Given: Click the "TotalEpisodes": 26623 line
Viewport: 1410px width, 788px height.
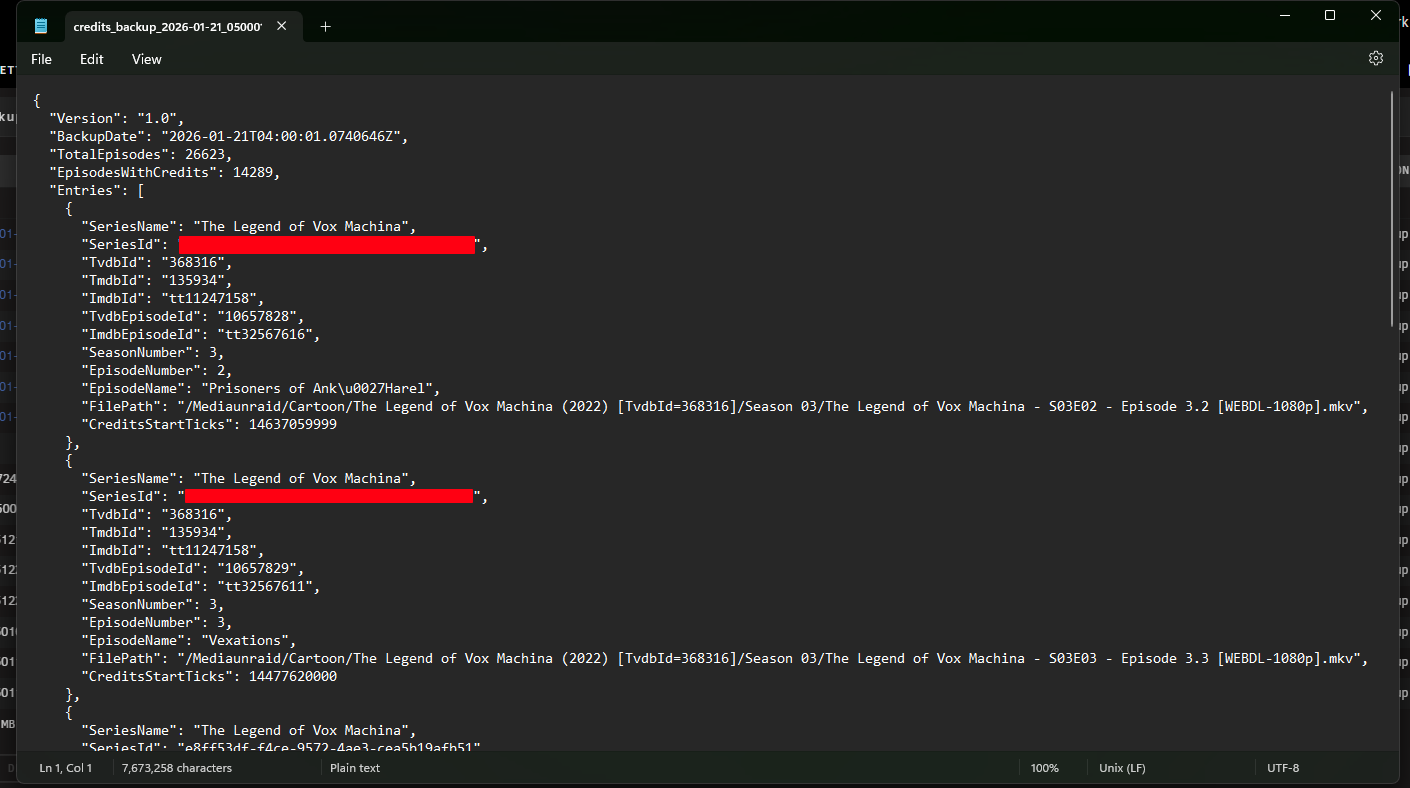Looking at the screenshot, I should coord(141,154).
